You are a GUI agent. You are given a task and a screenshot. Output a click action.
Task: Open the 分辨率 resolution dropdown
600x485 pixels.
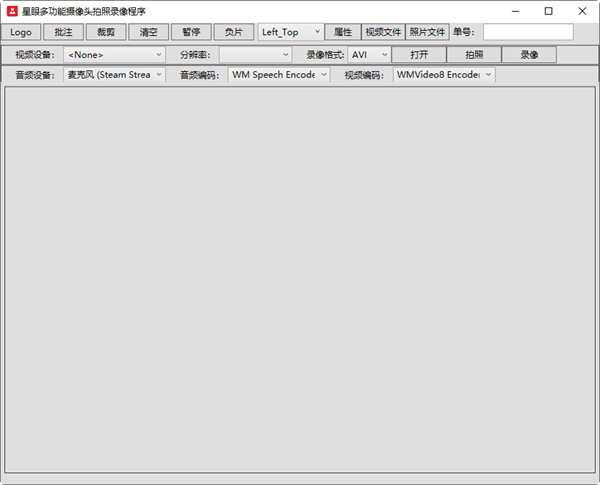click(255, 54)
